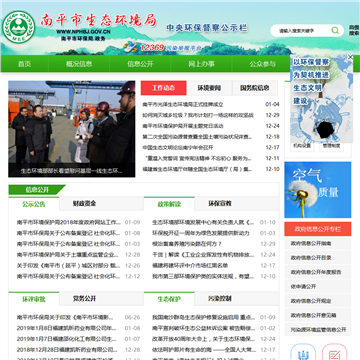Open the 工作动态 news item dated 12-24
The height and width of the screenshot is (360, 360).
tap(183, 126)
